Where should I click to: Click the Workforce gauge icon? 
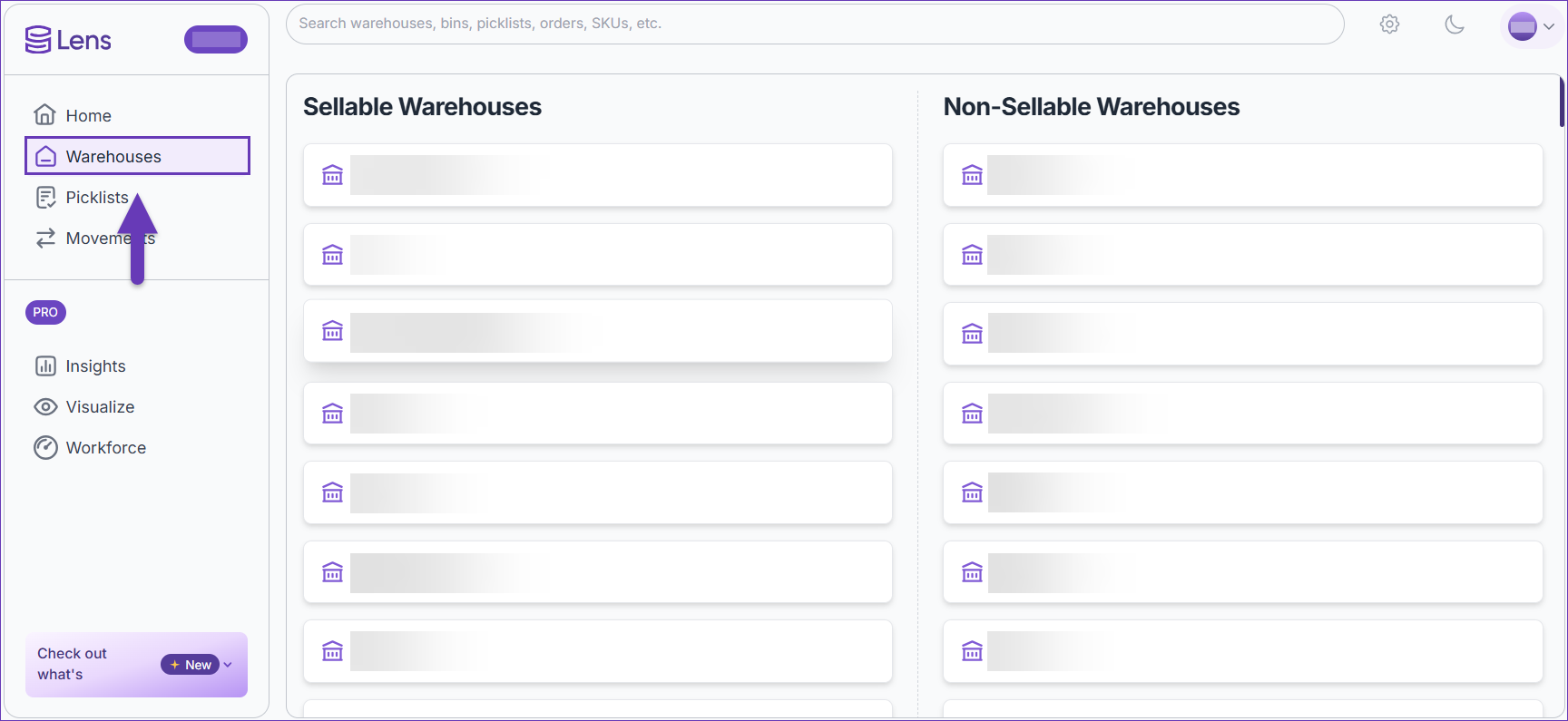(45, 447)
